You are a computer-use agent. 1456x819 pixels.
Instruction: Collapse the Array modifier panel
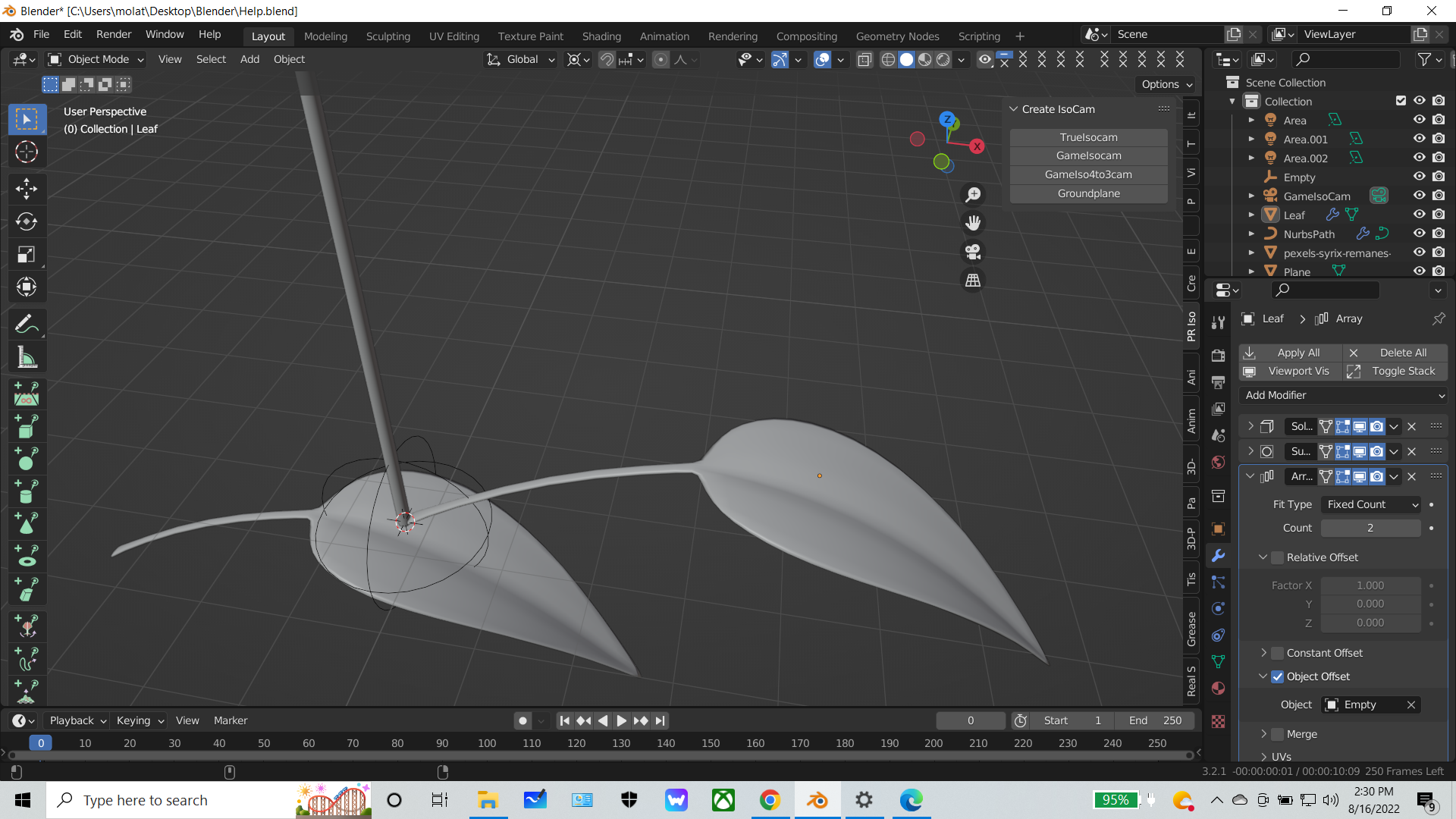1250,476
